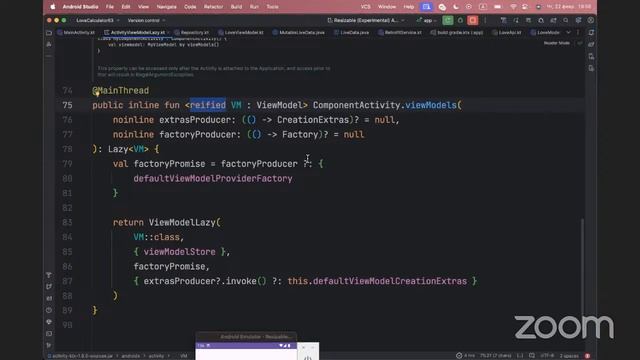Open the Navigate menu

[x=167, y=7]
